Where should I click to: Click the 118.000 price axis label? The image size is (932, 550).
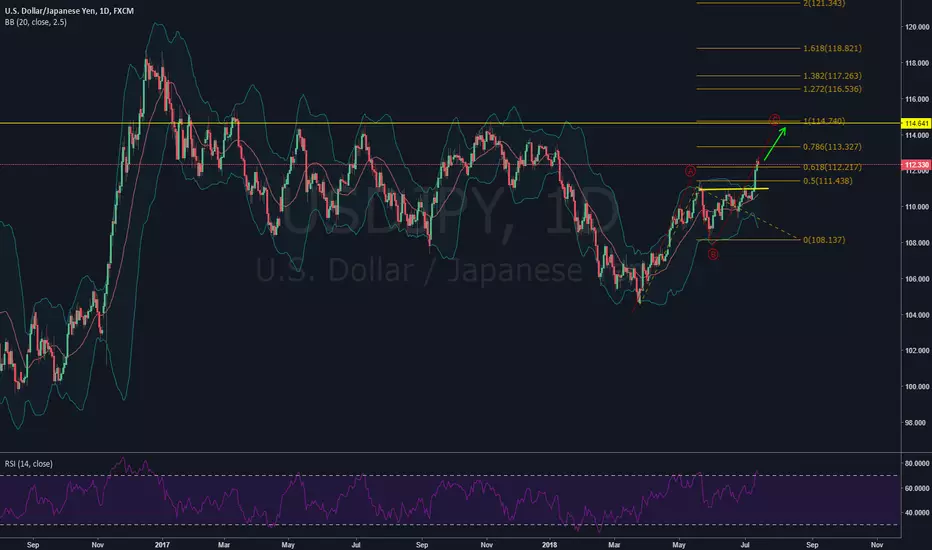coord(917,63)
